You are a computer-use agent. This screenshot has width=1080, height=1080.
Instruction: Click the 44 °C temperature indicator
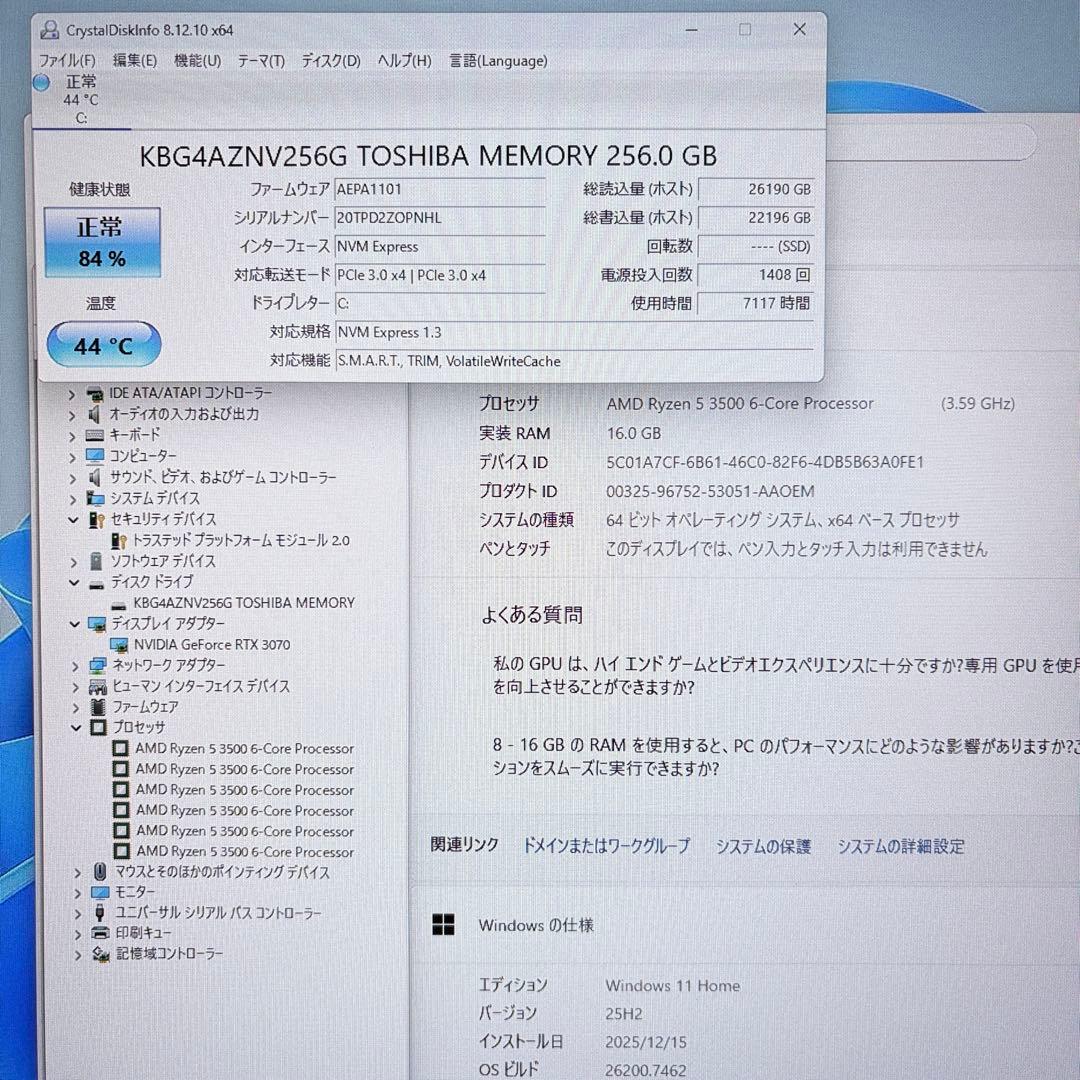coord(103,344)
